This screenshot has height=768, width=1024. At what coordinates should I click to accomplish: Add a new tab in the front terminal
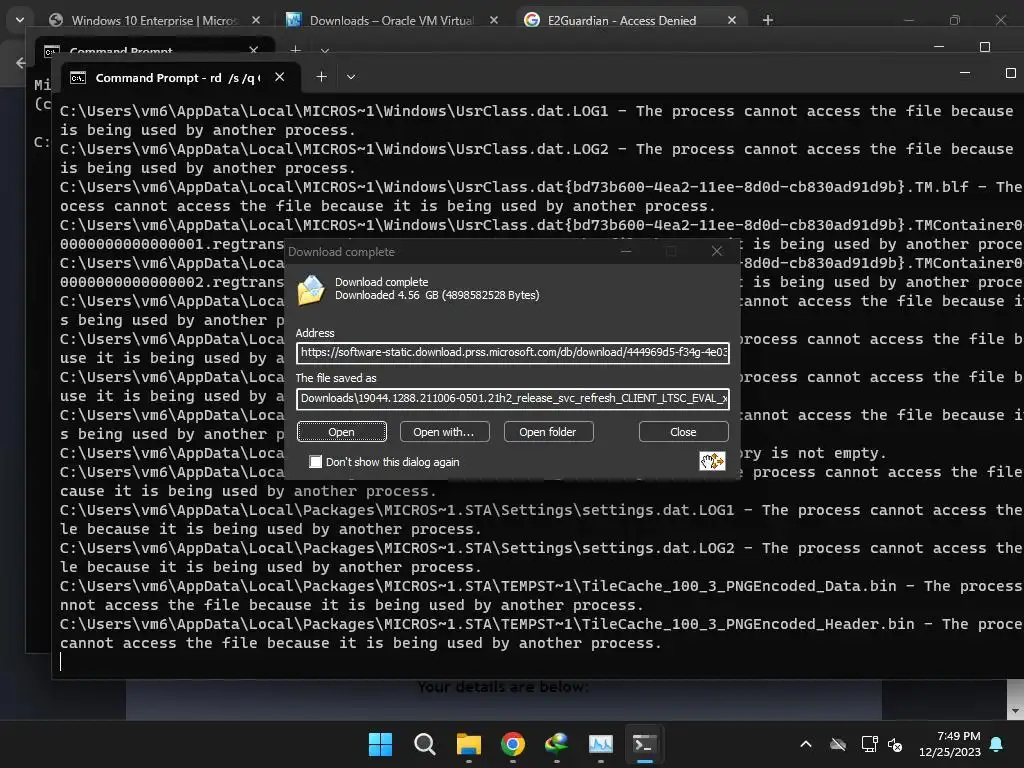click(321, 77)
